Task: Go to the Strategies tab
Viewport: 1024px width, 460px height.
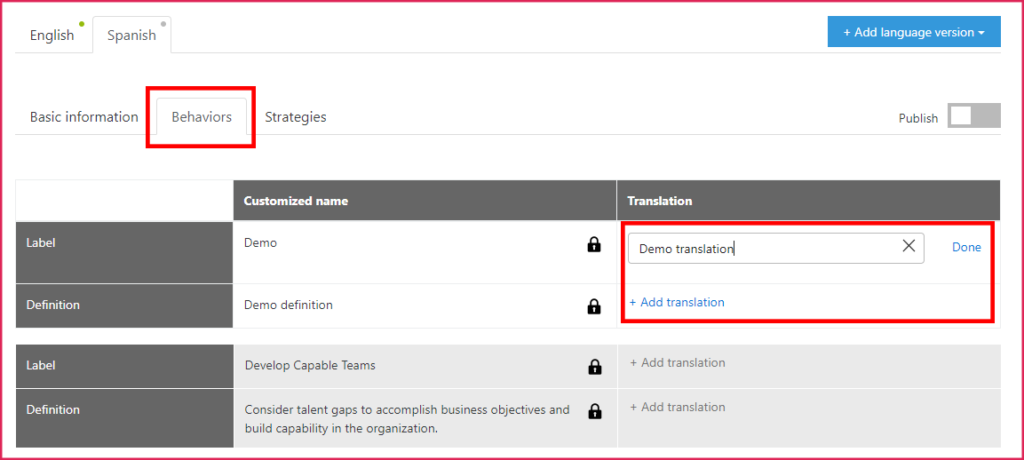Action: point(295,117)
